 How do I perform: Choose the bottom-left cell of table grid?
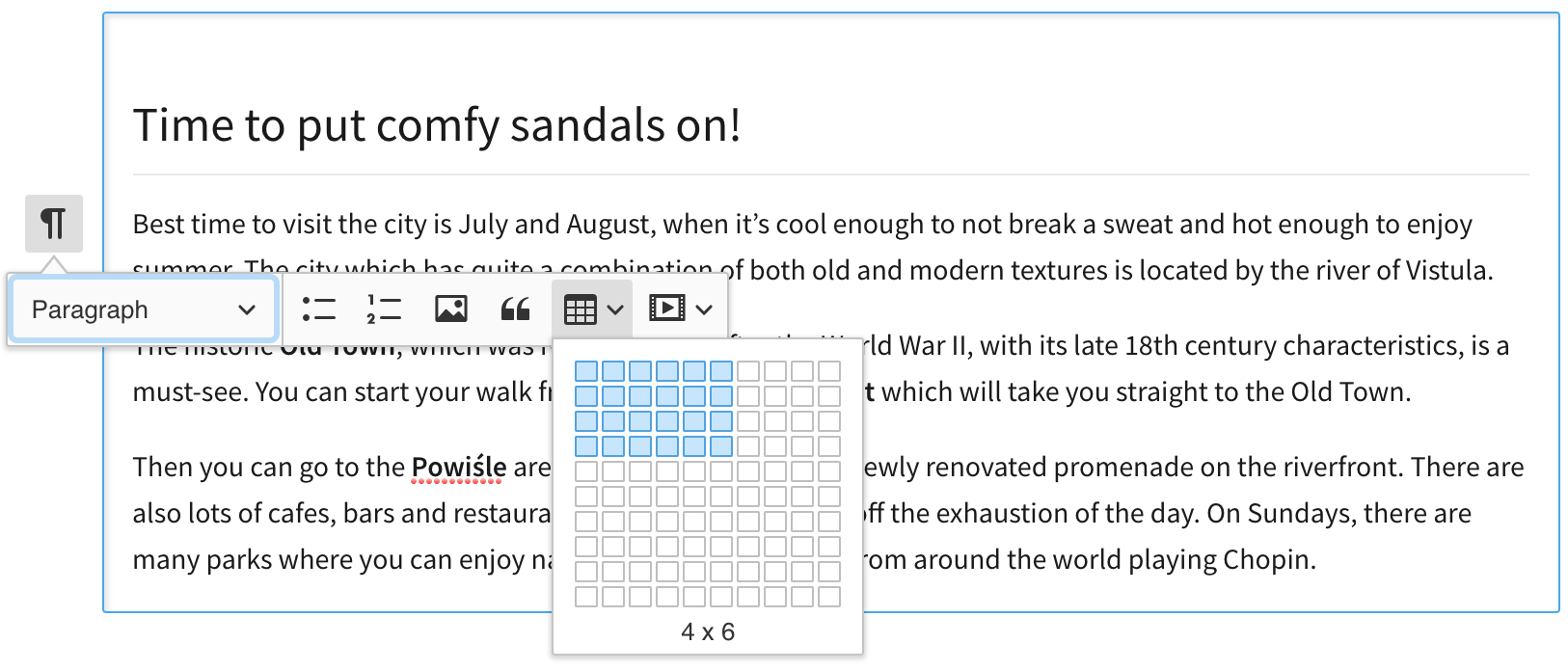point(585,597)
